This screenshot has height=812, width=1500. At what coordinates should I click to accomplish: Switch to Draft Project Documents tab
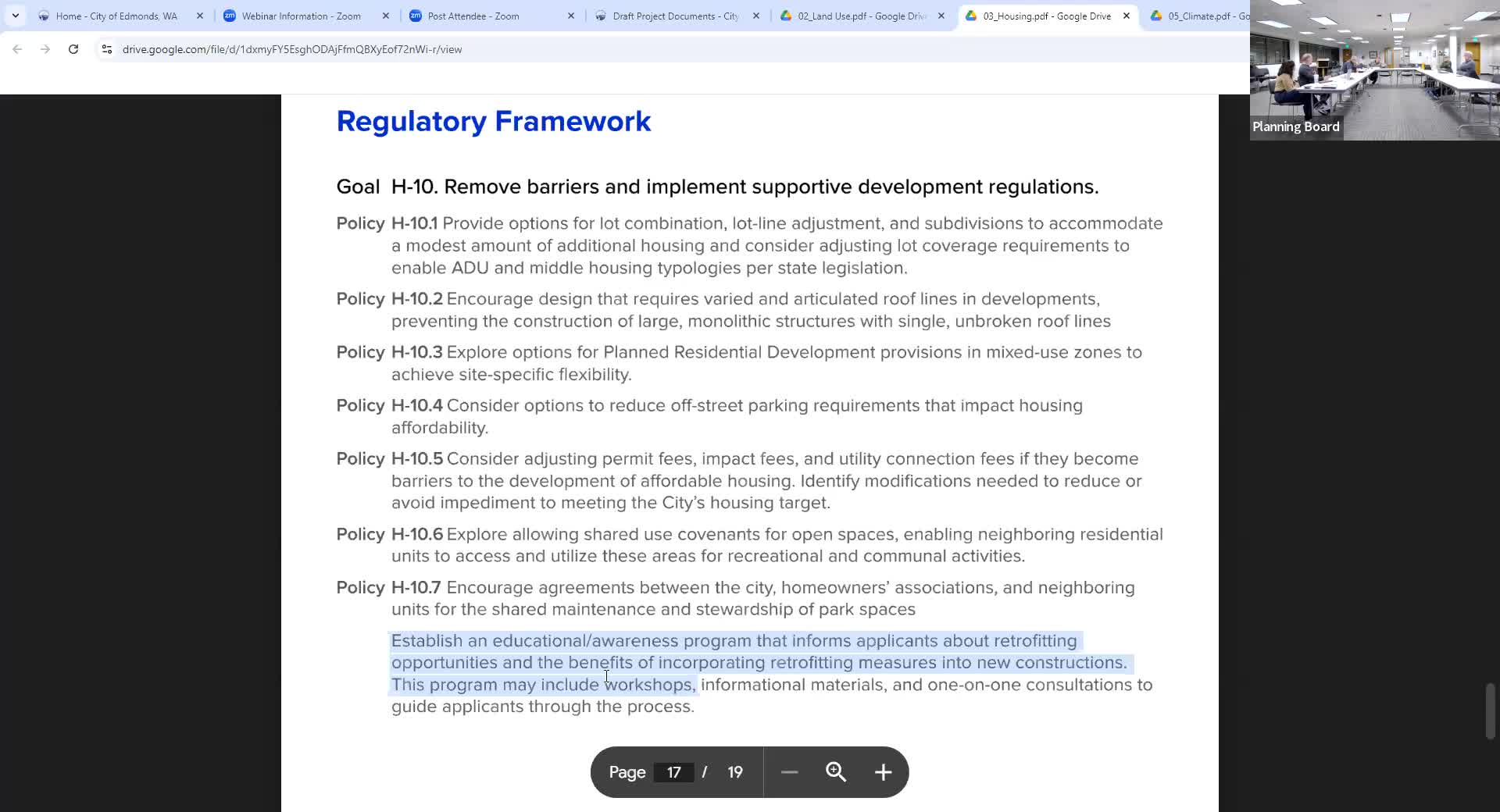[x=675, y=16]
